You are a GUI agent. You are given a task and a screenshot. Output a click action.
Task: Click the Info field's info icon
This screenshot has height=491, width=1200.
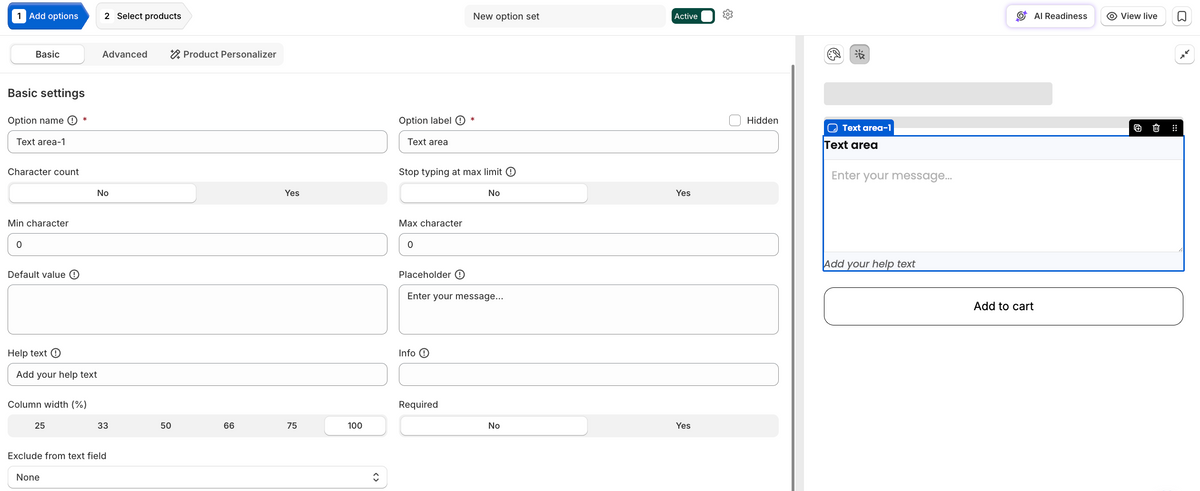tap(425, 353)
